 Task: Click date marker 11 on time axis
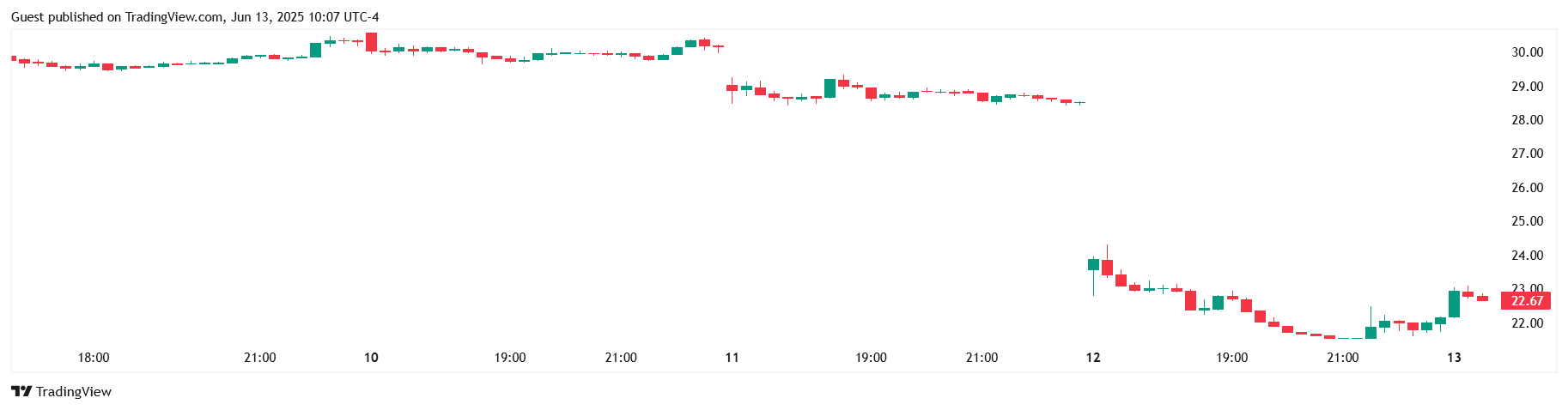pyautogui.click(x=732, y=358)
